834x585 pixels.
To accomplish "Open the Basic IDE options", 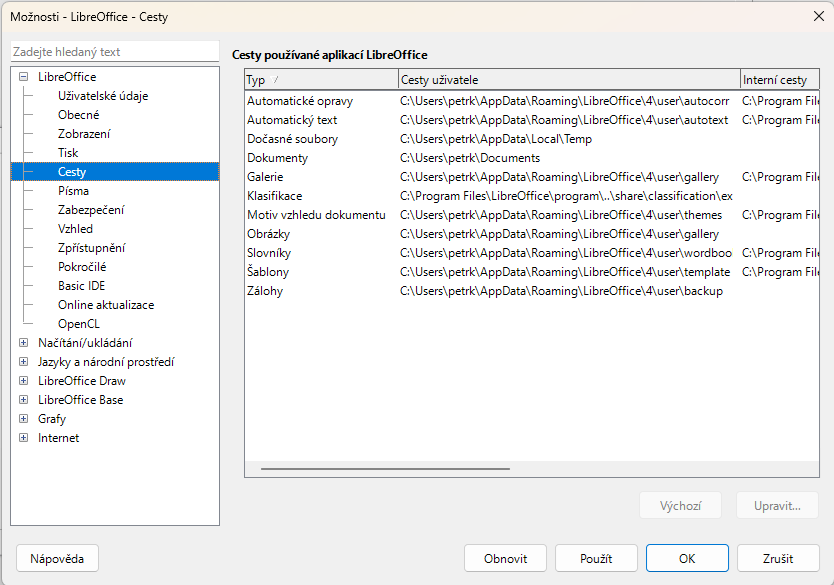I will click(81, 286).
